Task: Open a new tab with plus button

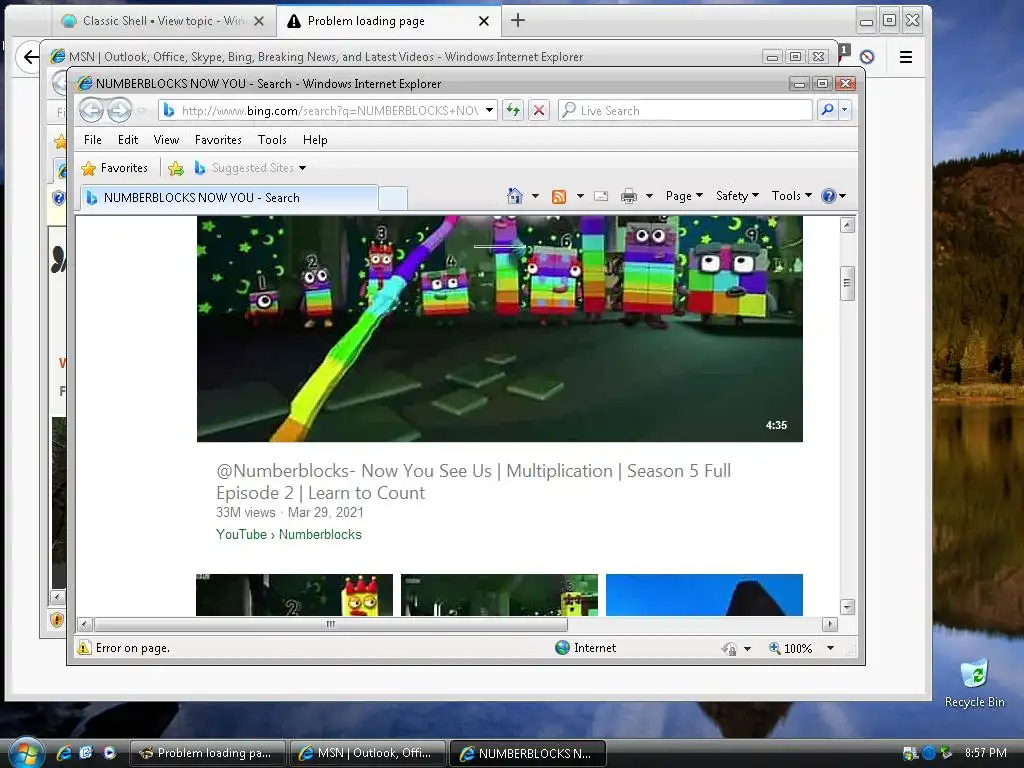Action: [x=518, y=20]
